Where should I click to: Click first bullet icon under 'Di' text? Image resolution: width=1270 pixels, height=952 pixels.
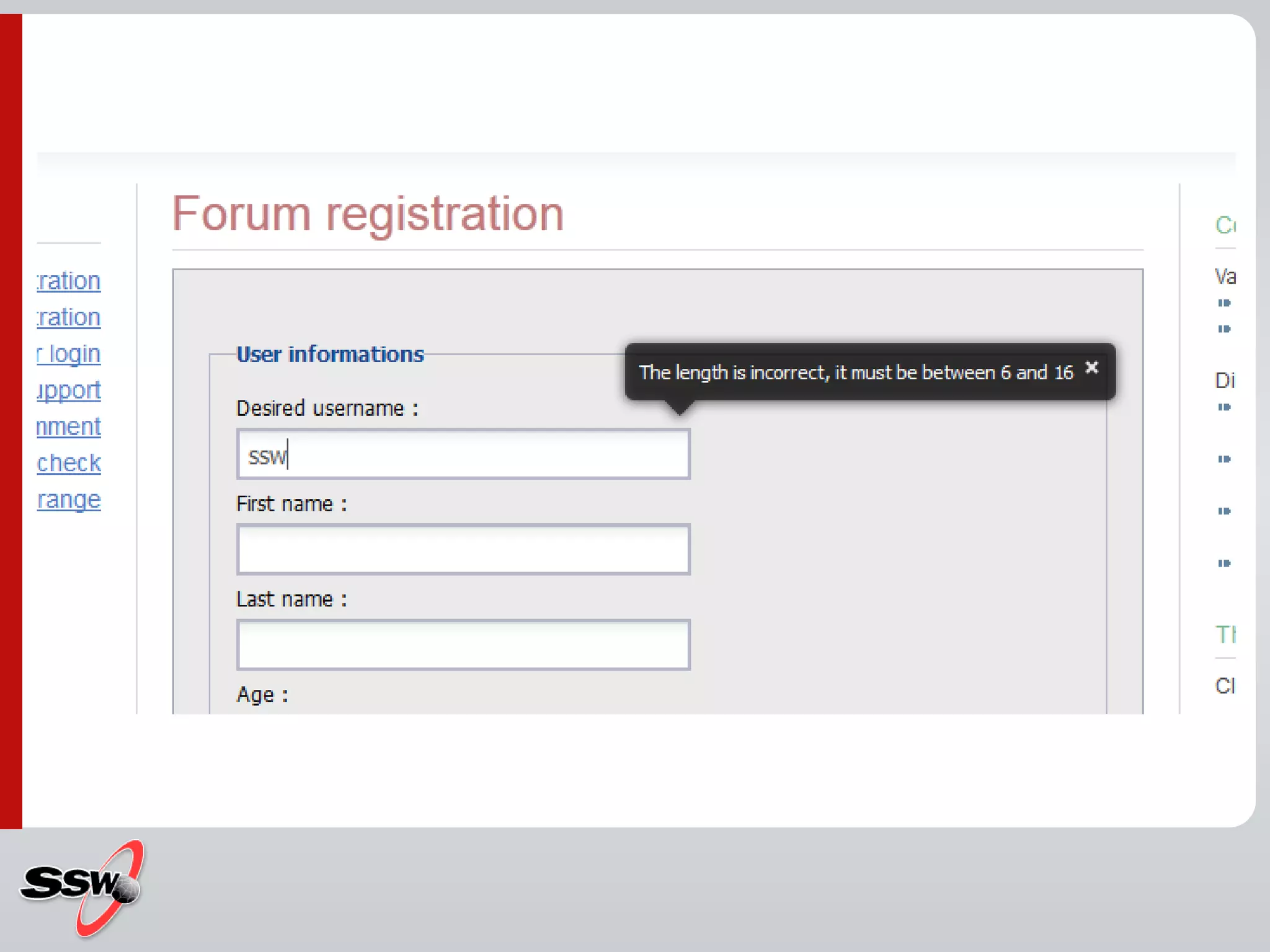tap(1223, 407)
